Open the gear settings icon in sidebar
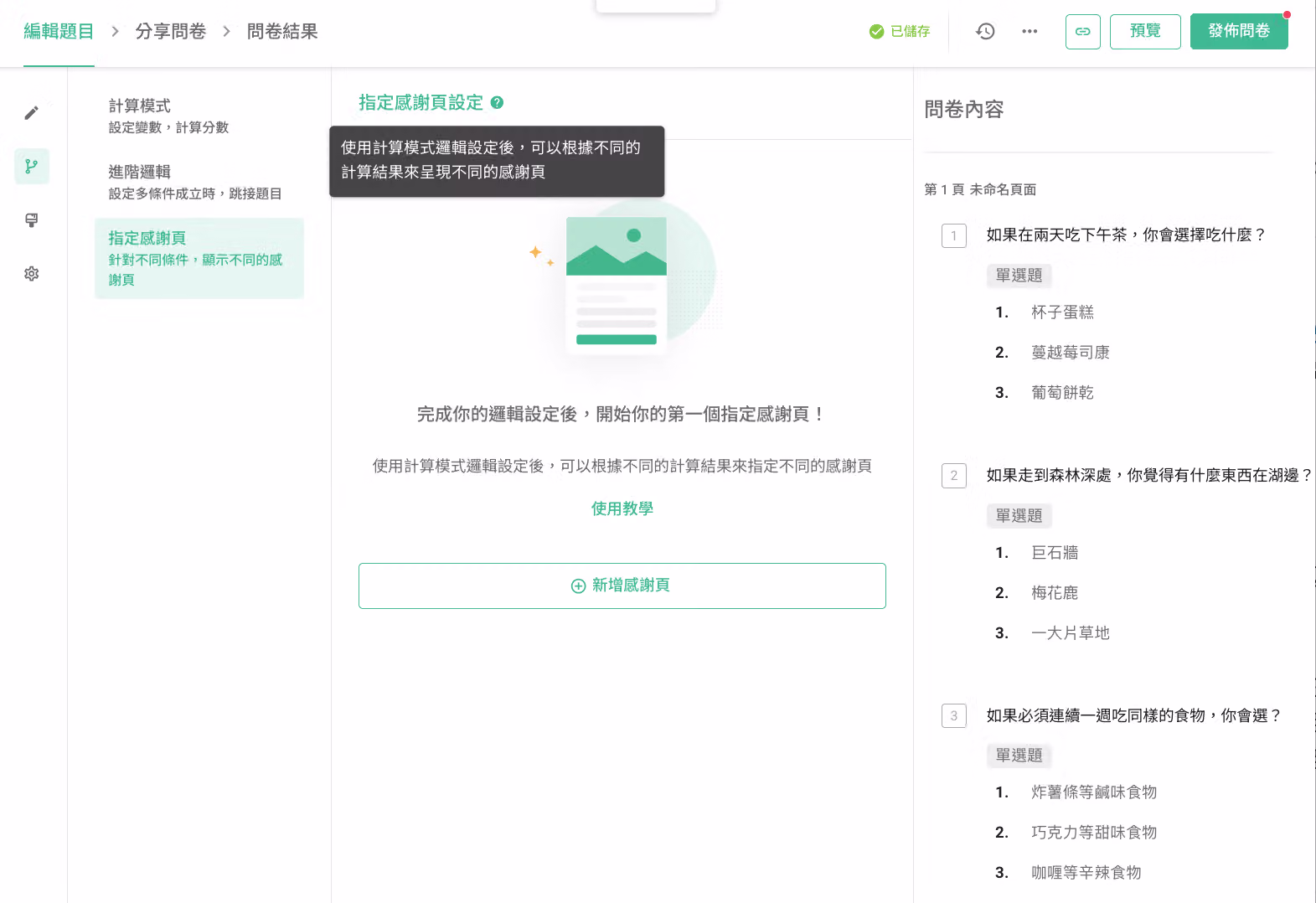This screenshot has width=1316, height=903. (x=32, y=274)
